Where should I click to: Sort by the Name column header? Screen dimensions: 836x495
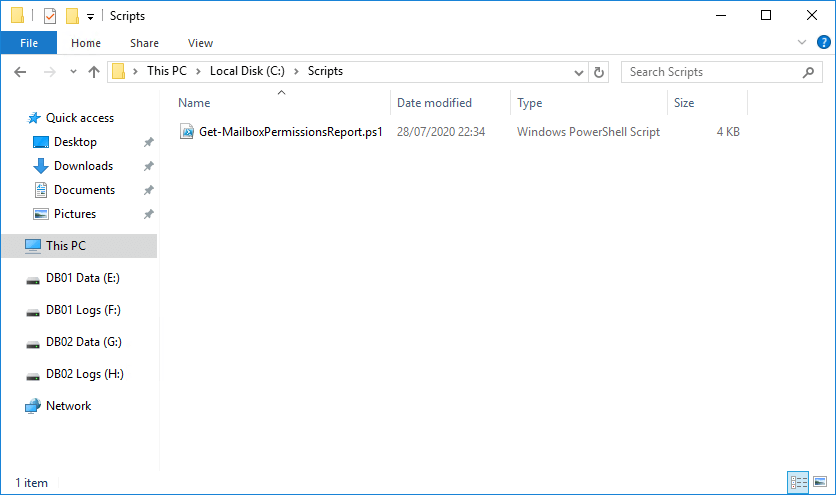pos(194,103)
